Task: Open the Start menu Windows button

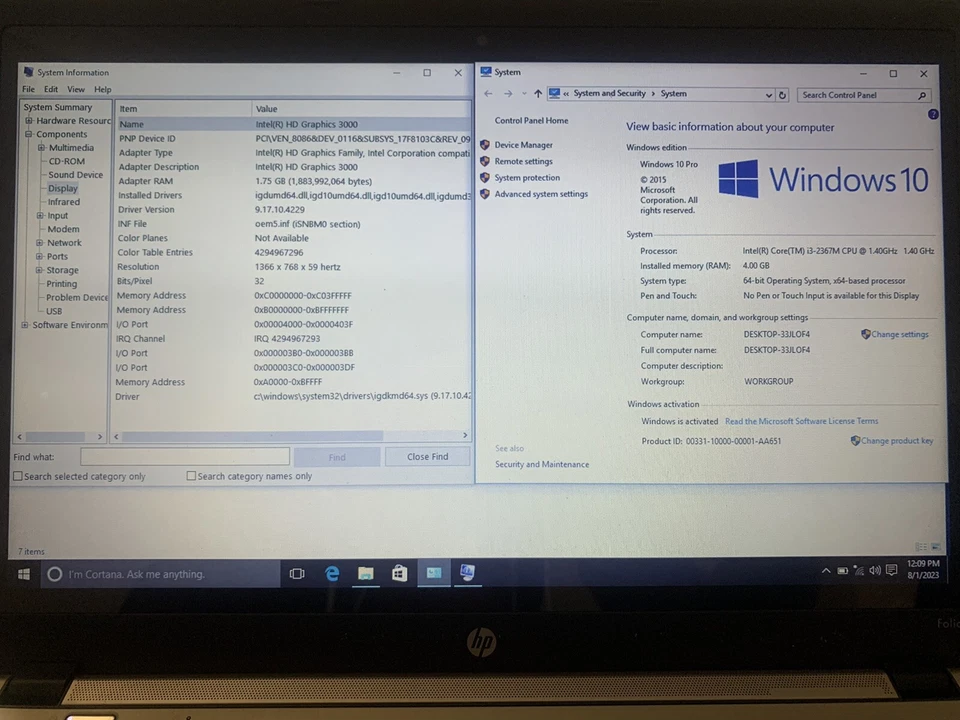Action: [x=23, y=573]
